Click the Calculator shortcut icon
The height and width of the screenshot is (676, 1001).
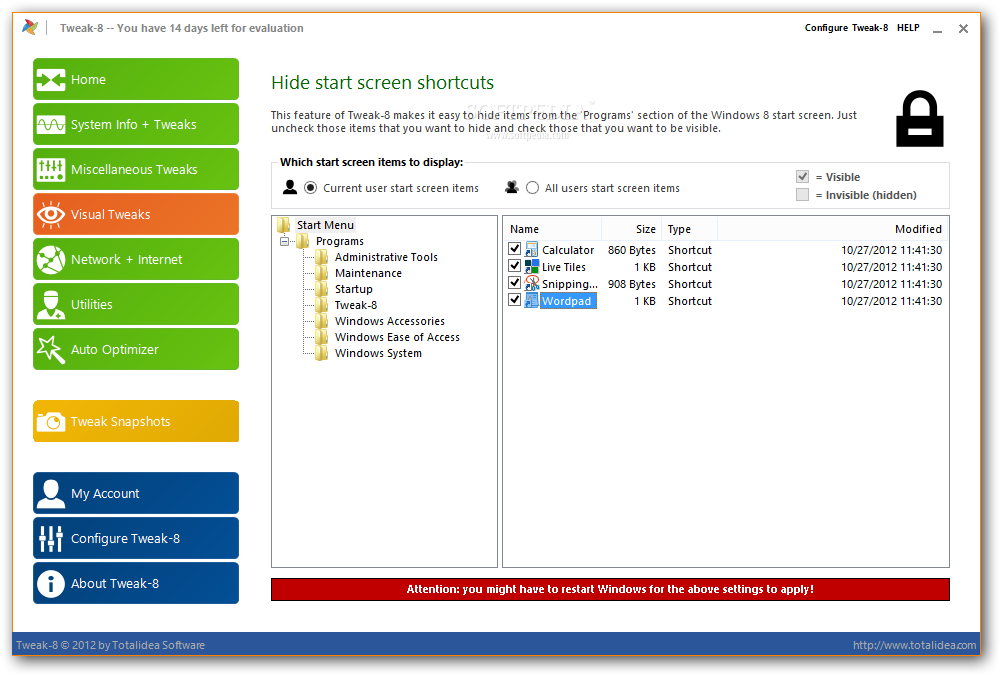coord(531,250)
